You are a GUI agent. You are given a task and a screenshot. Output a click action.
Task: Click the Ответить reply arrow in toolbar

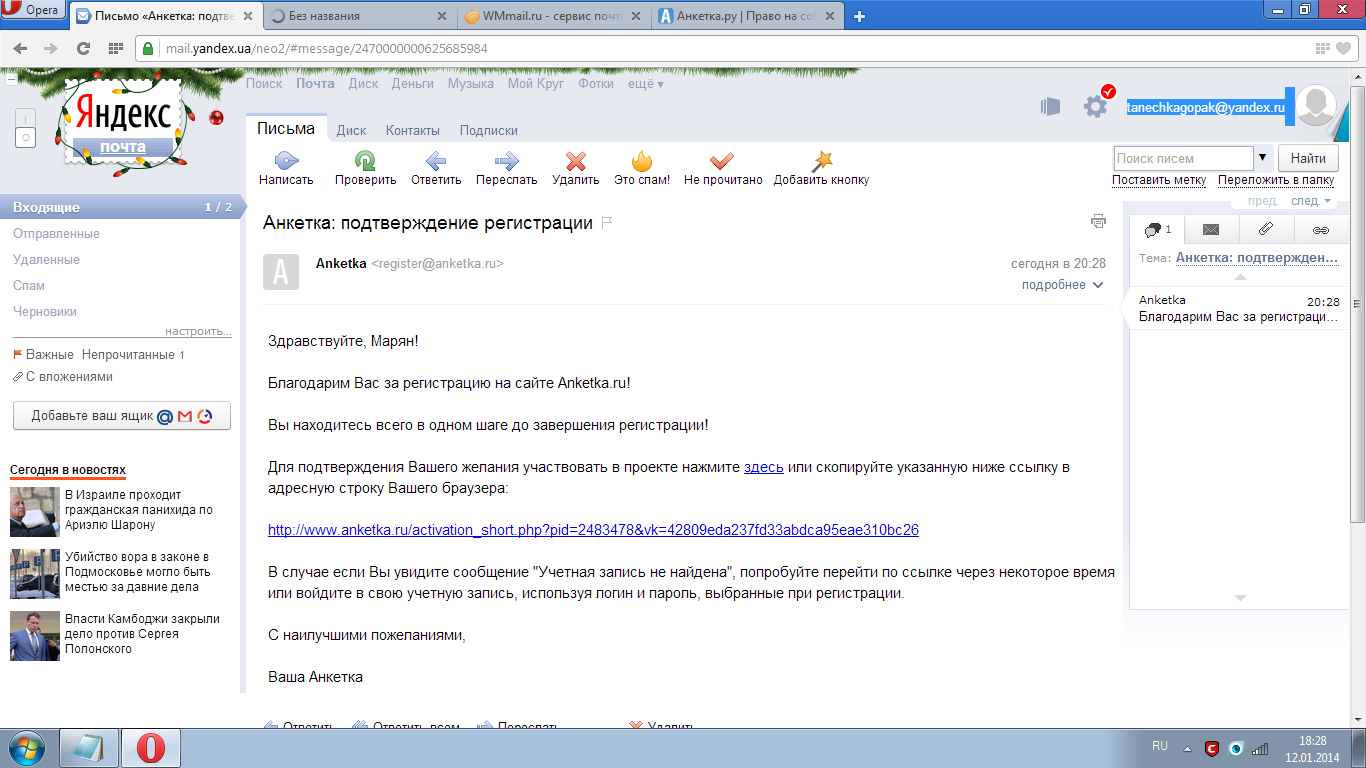436,160
